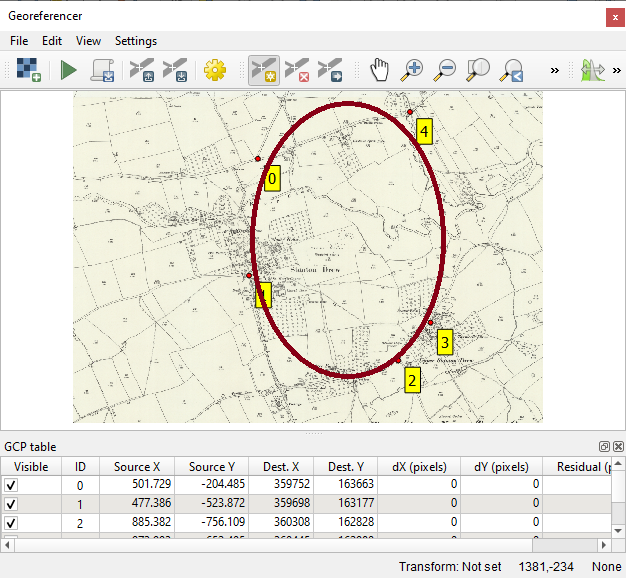Open the File menu
This screenshot has height=578, width=626.
point(19,41)
